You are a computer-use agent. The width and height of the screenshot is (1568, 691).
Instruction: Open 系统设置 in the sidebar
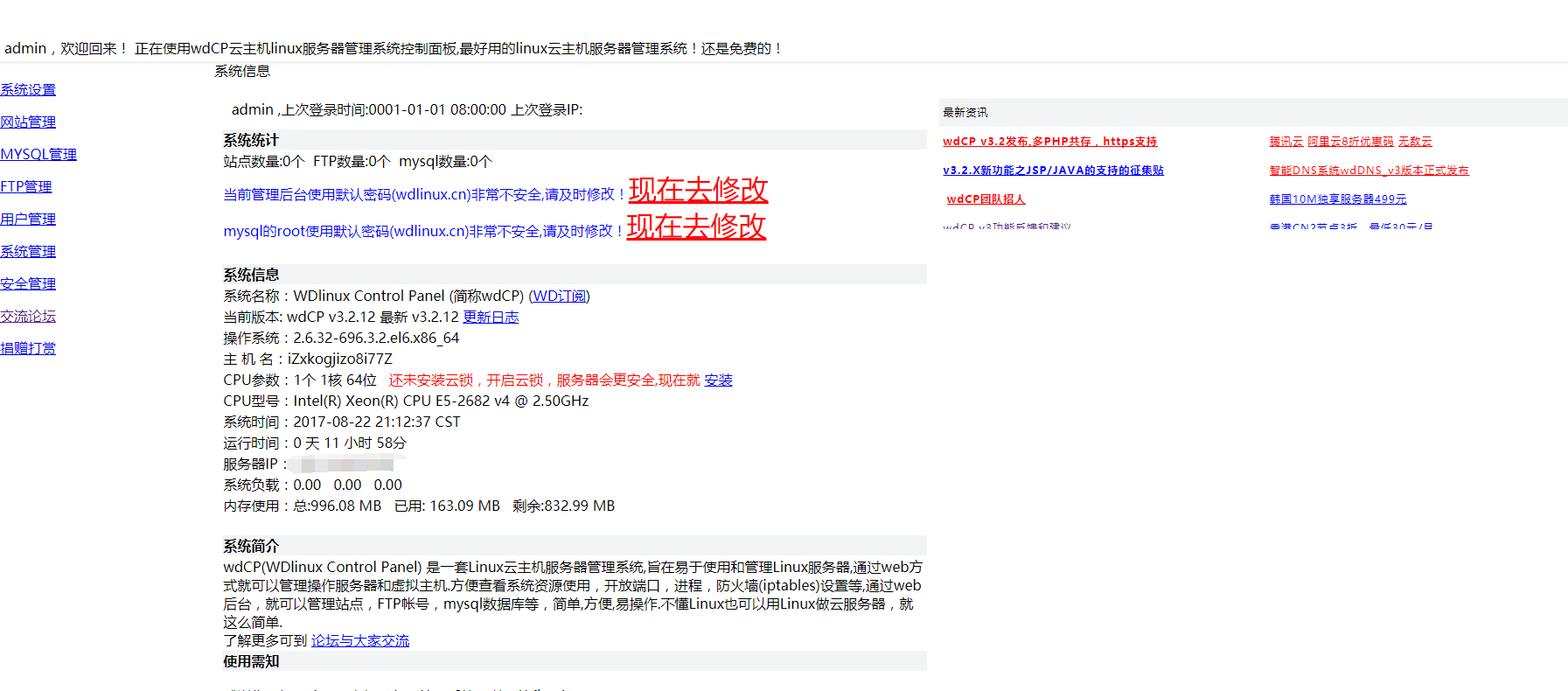pos(28,90)
